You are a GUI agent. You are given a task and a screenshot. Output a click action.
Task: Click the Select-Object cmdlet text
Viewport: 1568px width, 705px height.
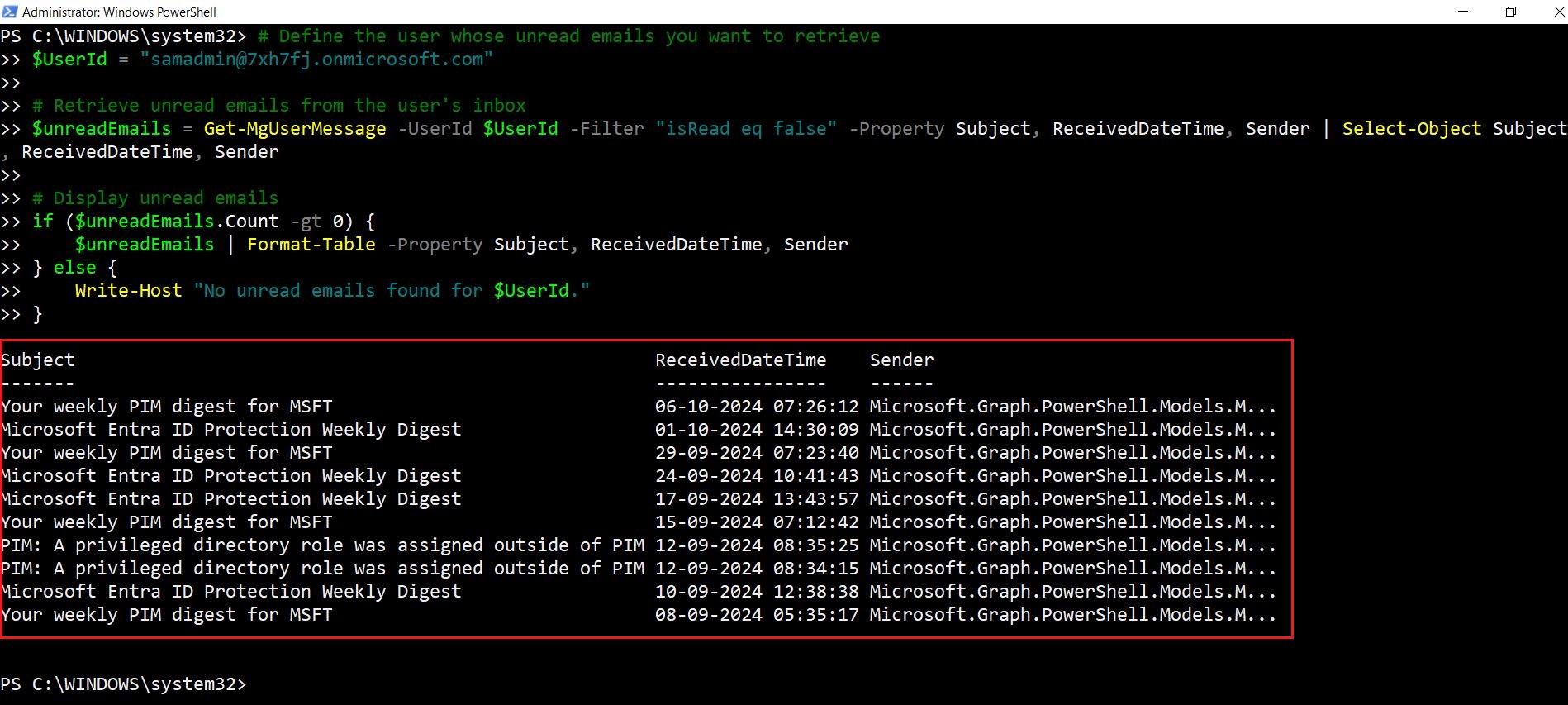click(x=1411, y=129)
